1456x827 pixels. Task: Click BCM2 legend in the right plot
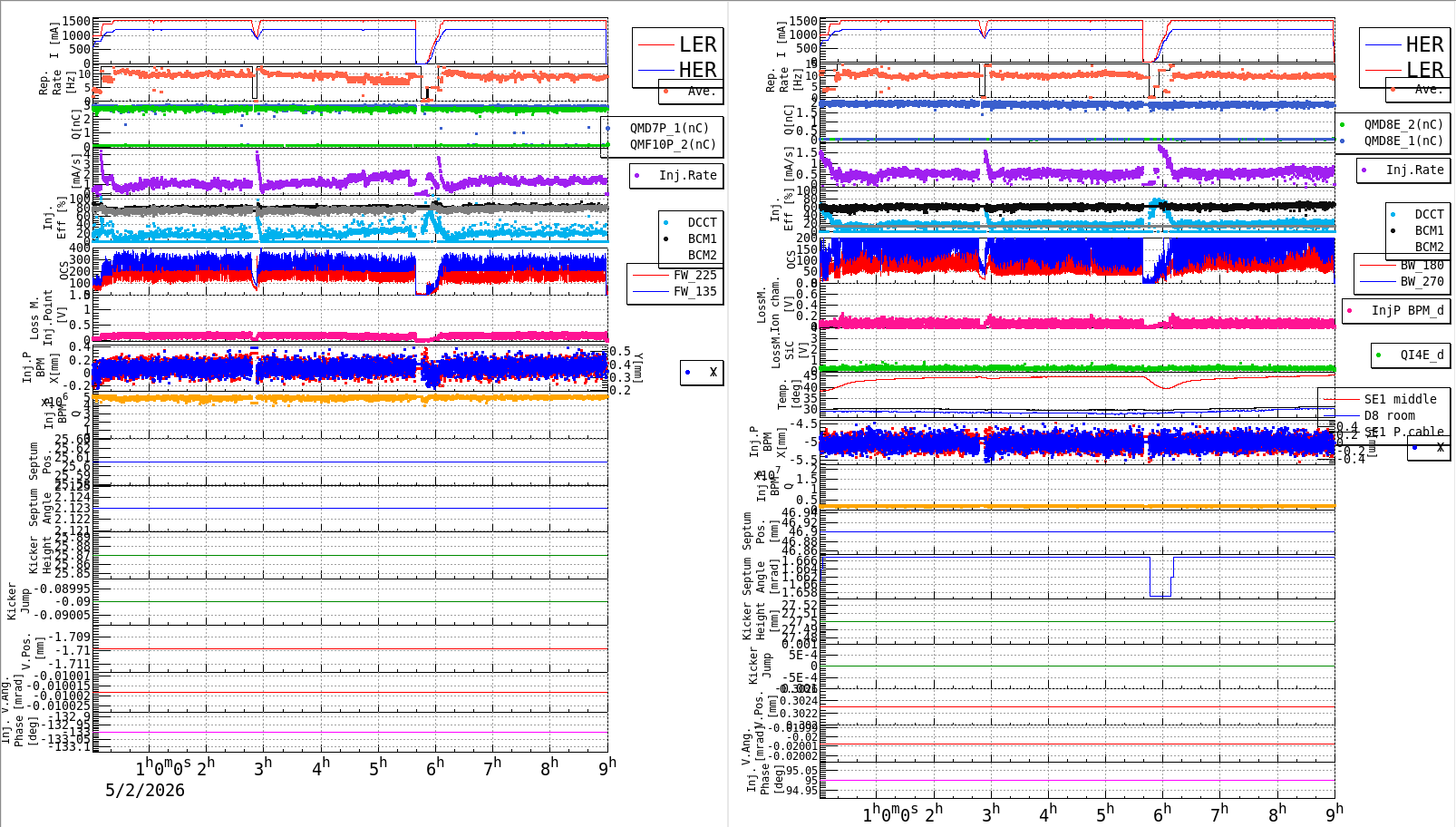pos(1429,247)
